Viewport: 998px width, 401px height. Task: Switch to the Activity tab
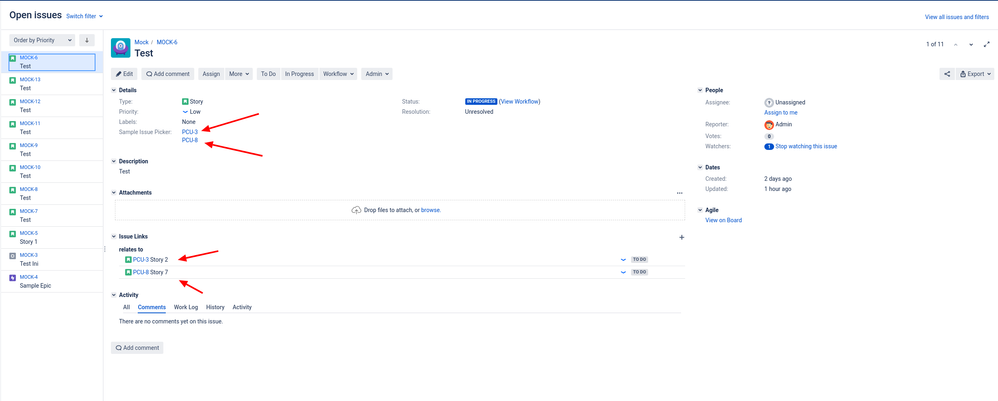point(242,307)
